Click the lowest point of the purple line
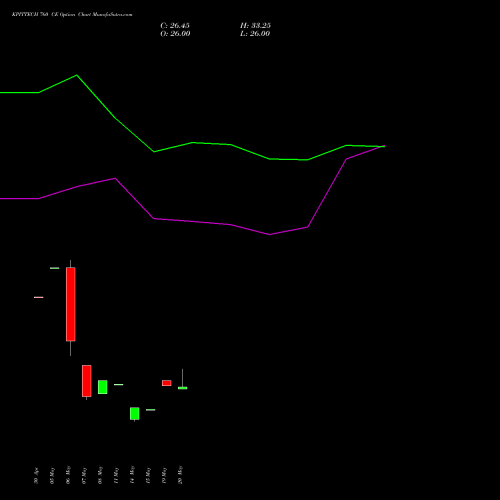This screenshot has width=500, height=500. (269, 235)
